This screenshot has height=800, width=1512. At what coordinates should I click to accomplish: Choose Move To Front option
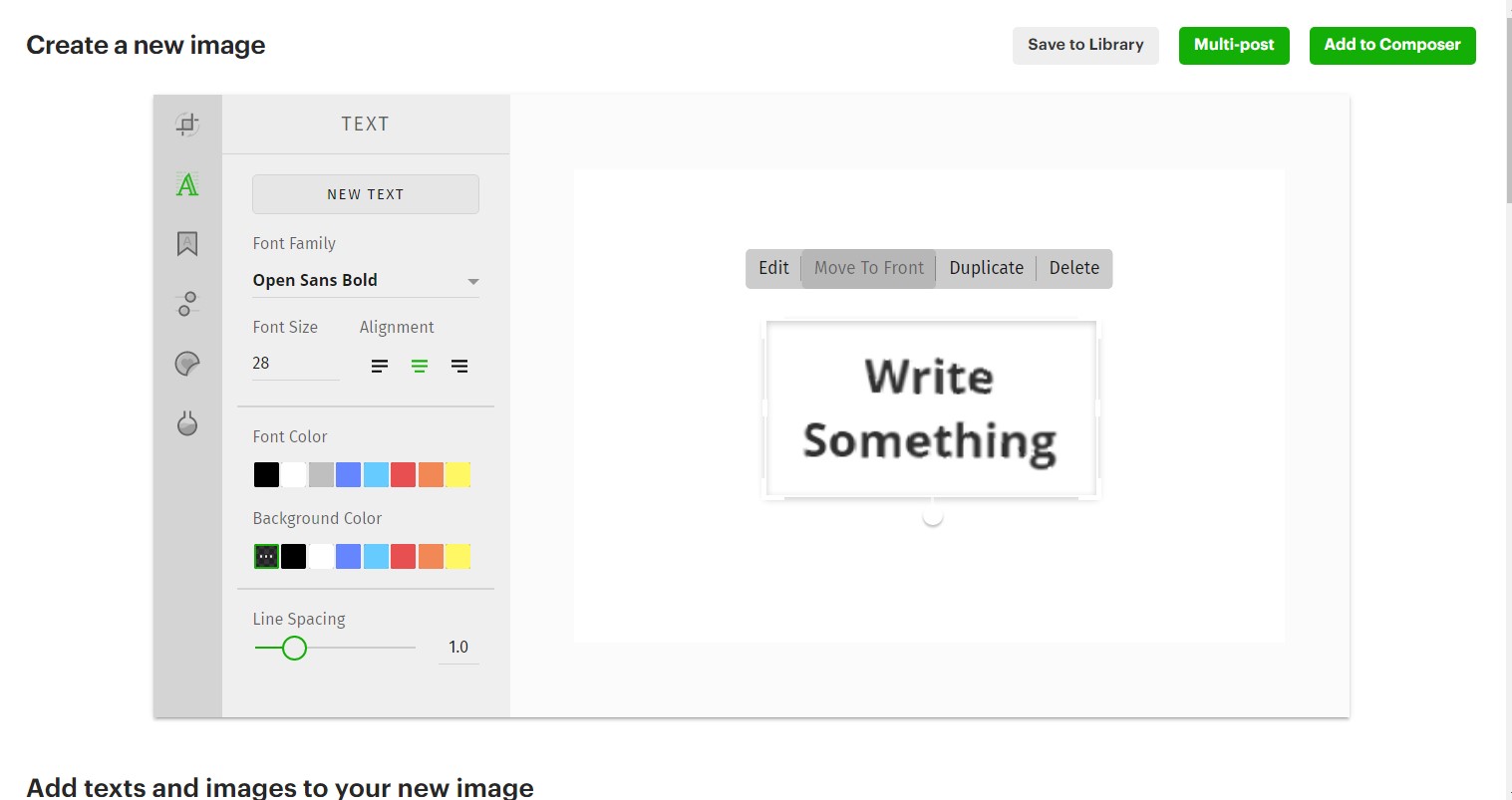click(869, 268)
